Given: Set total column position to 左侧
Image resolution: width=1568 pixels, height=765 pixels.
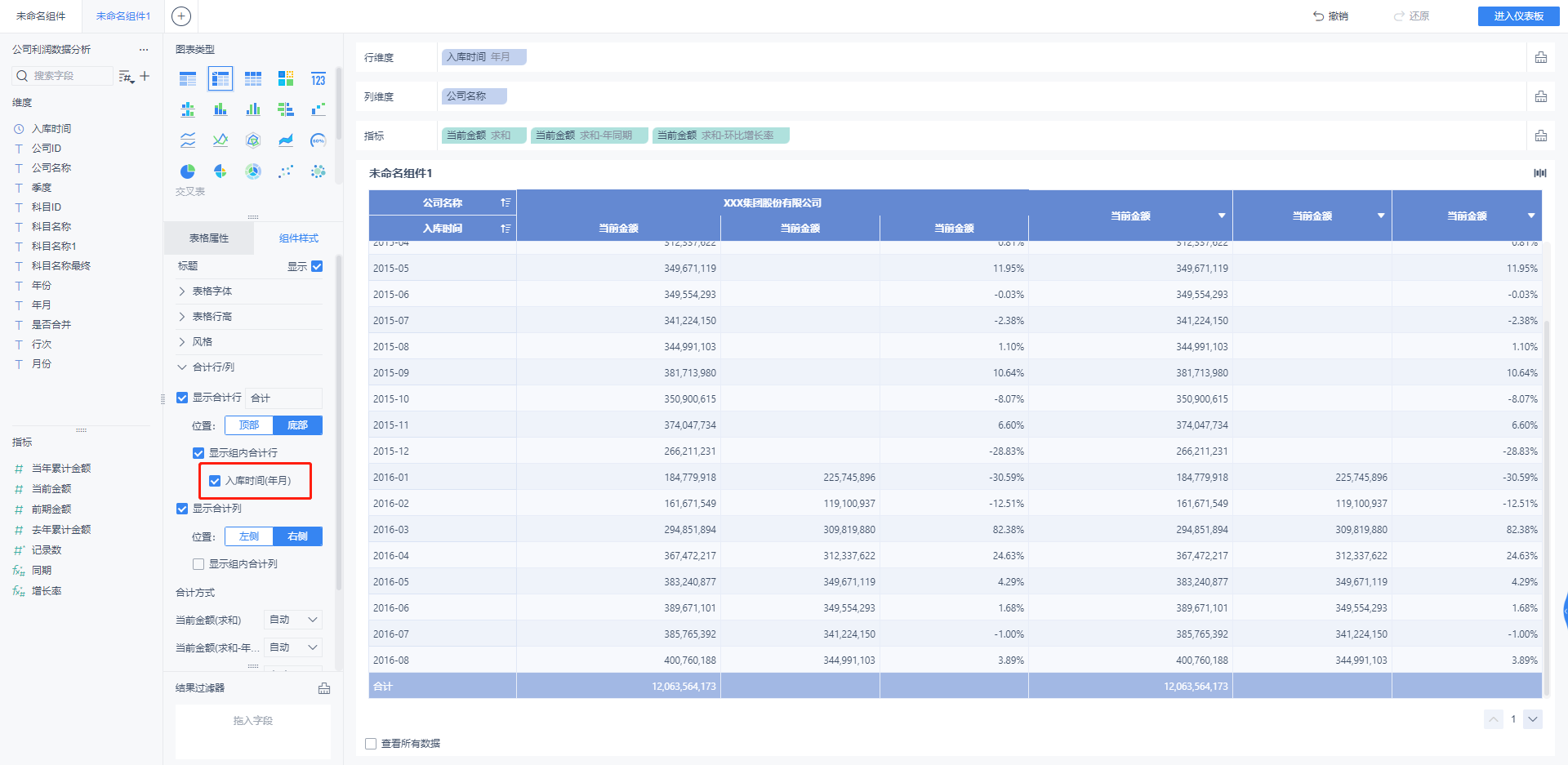Looking at the screenshot, I should (x=249, y=536).
